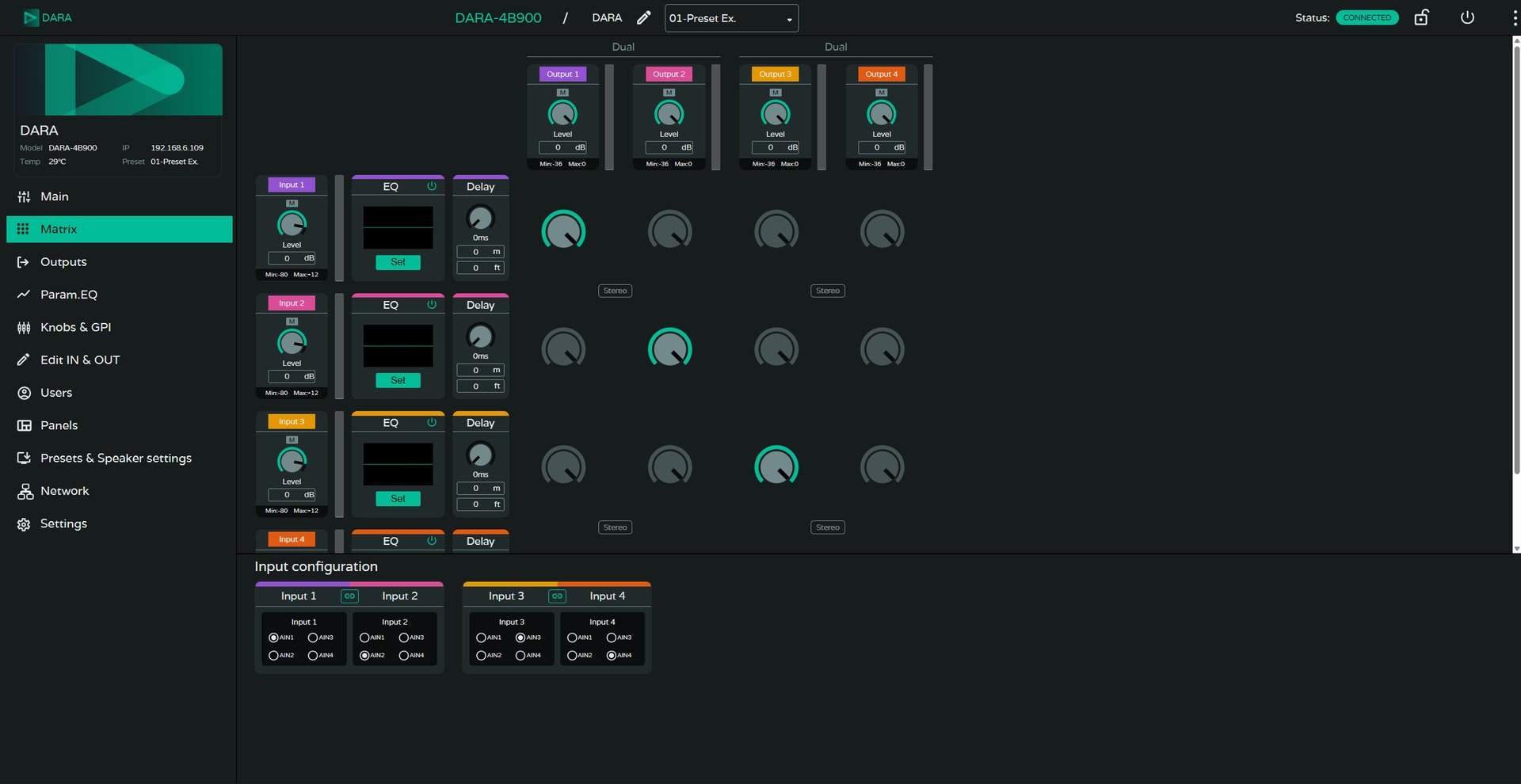Toggle the Input 2 EQ power icon
Viewport: 1521px width, 784px height.
(432, 304)
